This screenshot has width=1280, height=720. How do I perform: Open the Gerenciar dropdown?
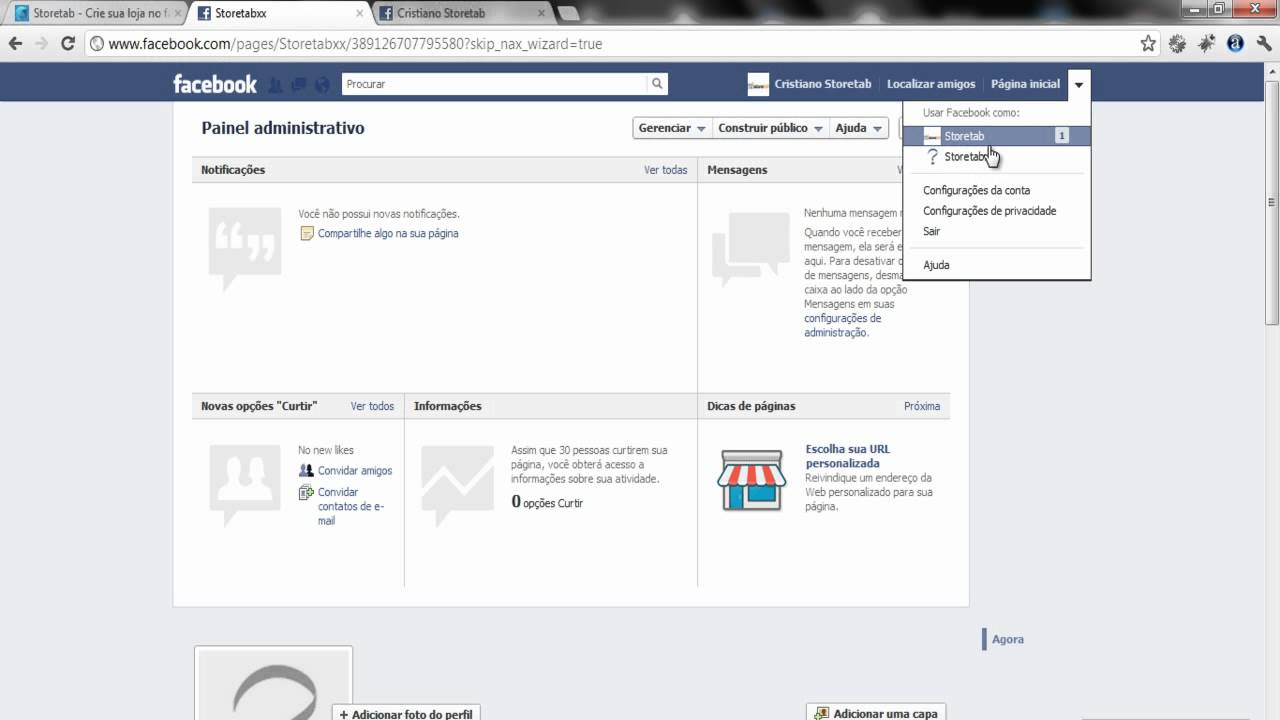pyautogui.click(x=672, y=128)
